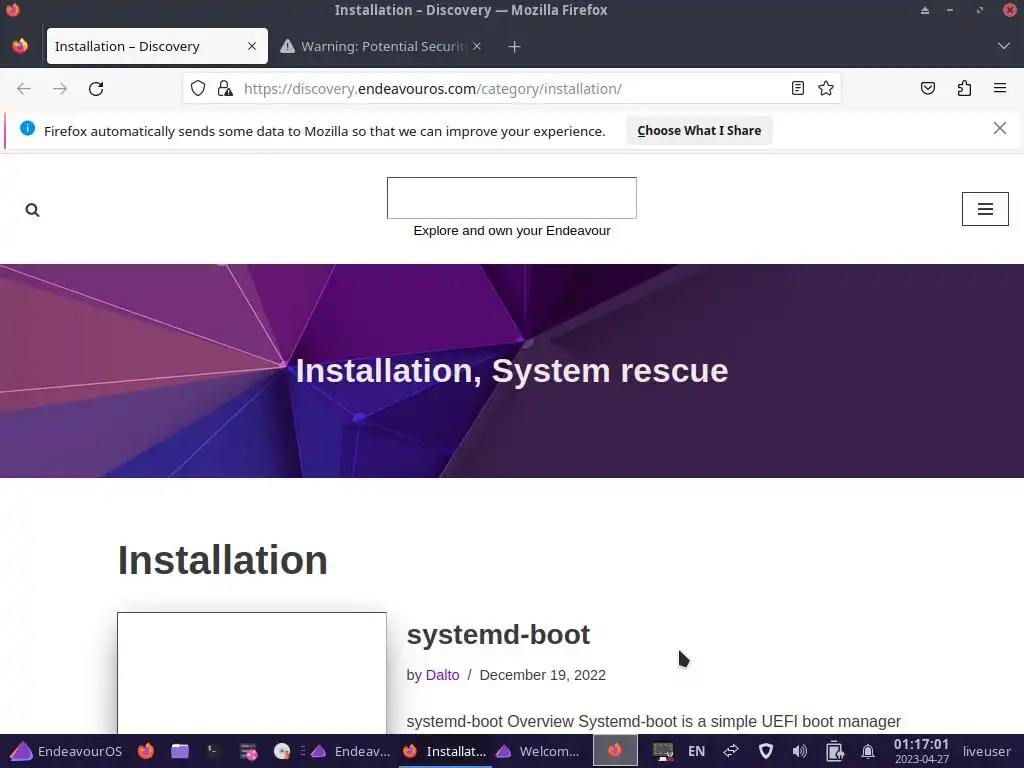
Task: Dismiss the Firefox data sharing notification
Action: [x=999, y=129]
